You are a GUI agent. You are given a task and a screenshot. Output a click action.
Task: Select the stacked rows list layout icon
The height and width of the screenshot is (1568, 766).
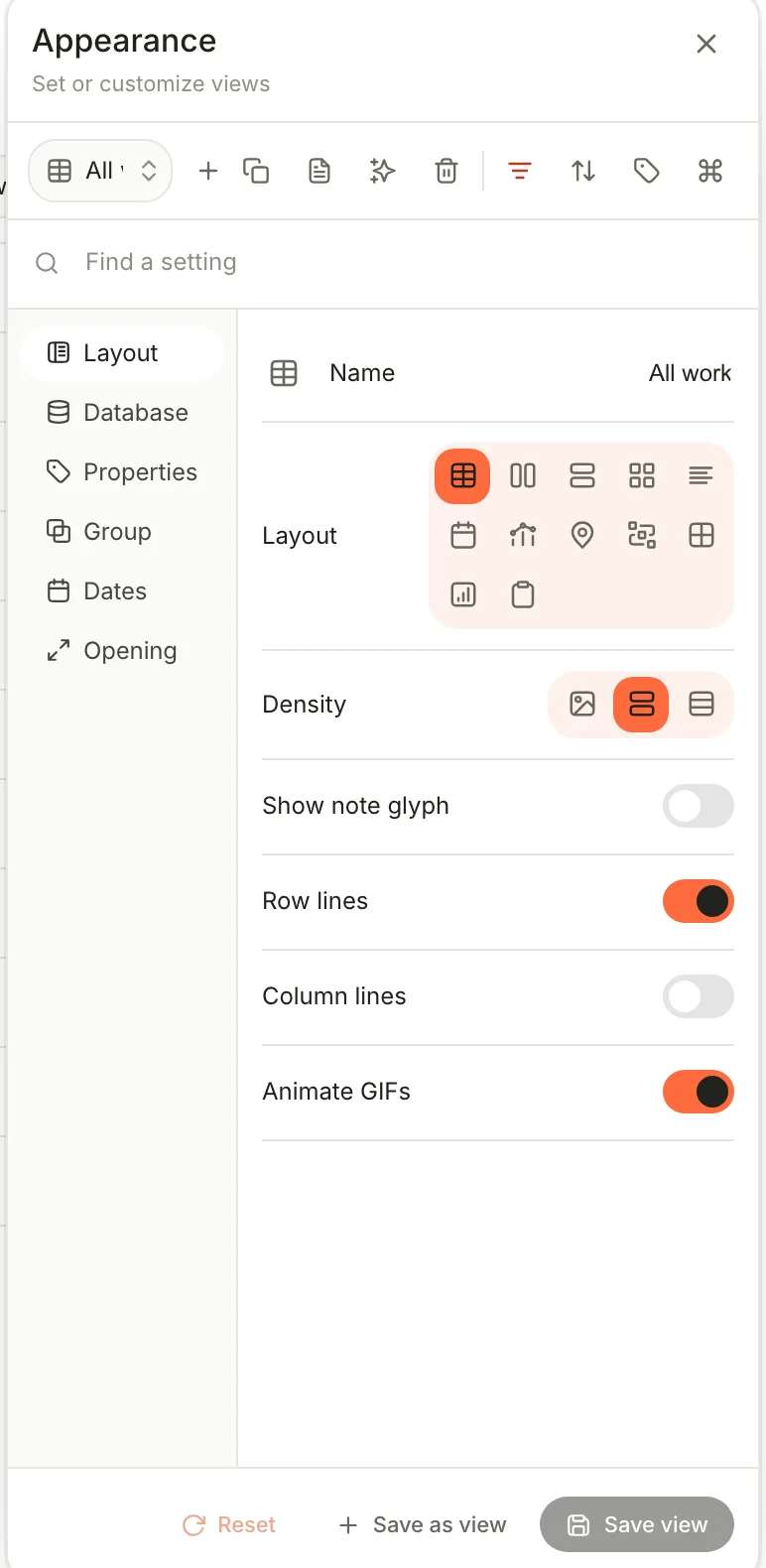click(x=582, y=476)
